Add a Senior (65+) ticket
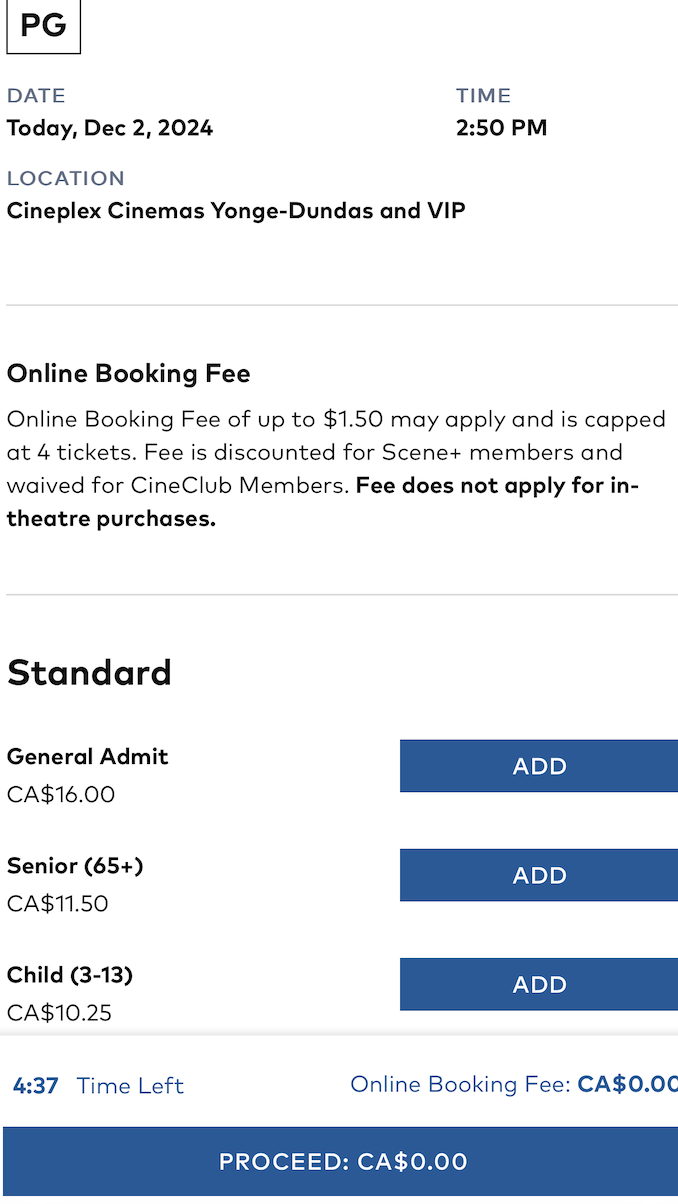This screenshot has width=678, height=1204. click(x=539, y=875)
